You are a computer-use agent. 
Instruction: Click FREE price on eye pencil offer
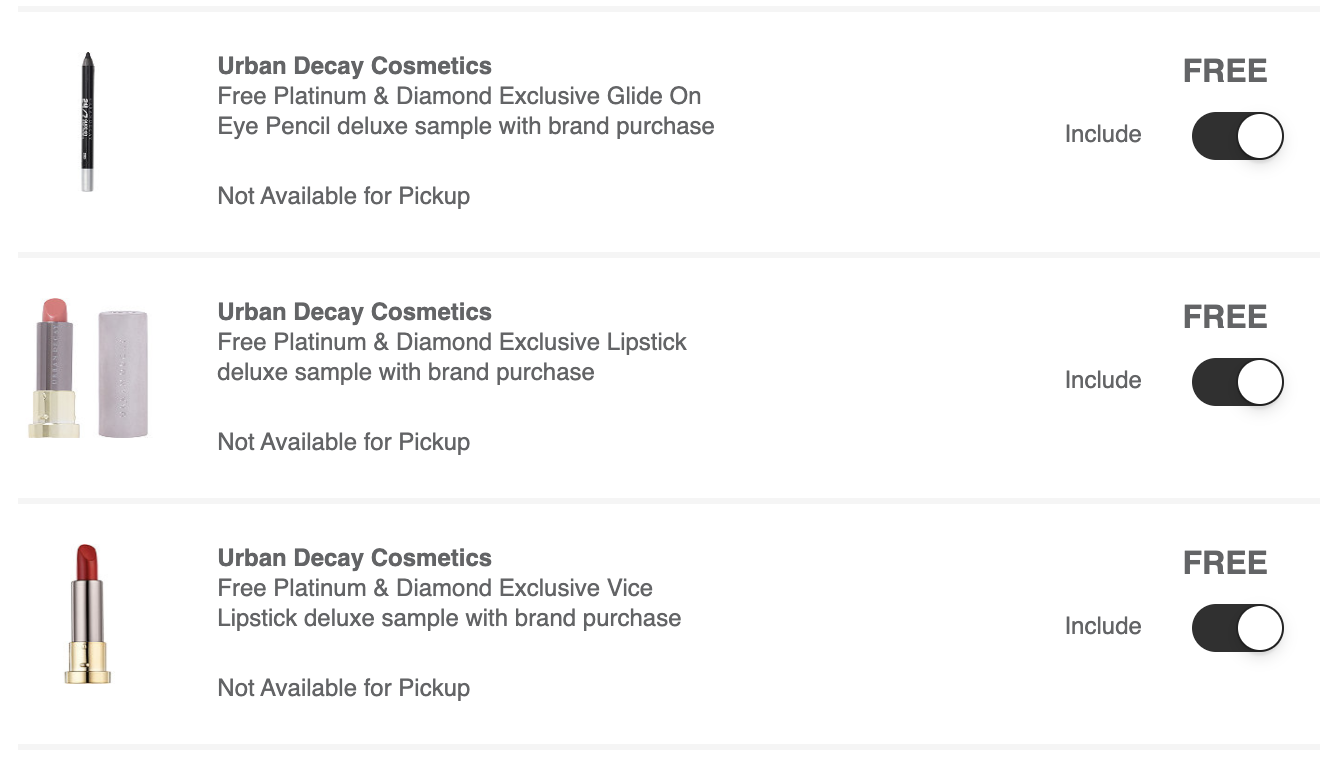click(x=1225, y=71)
